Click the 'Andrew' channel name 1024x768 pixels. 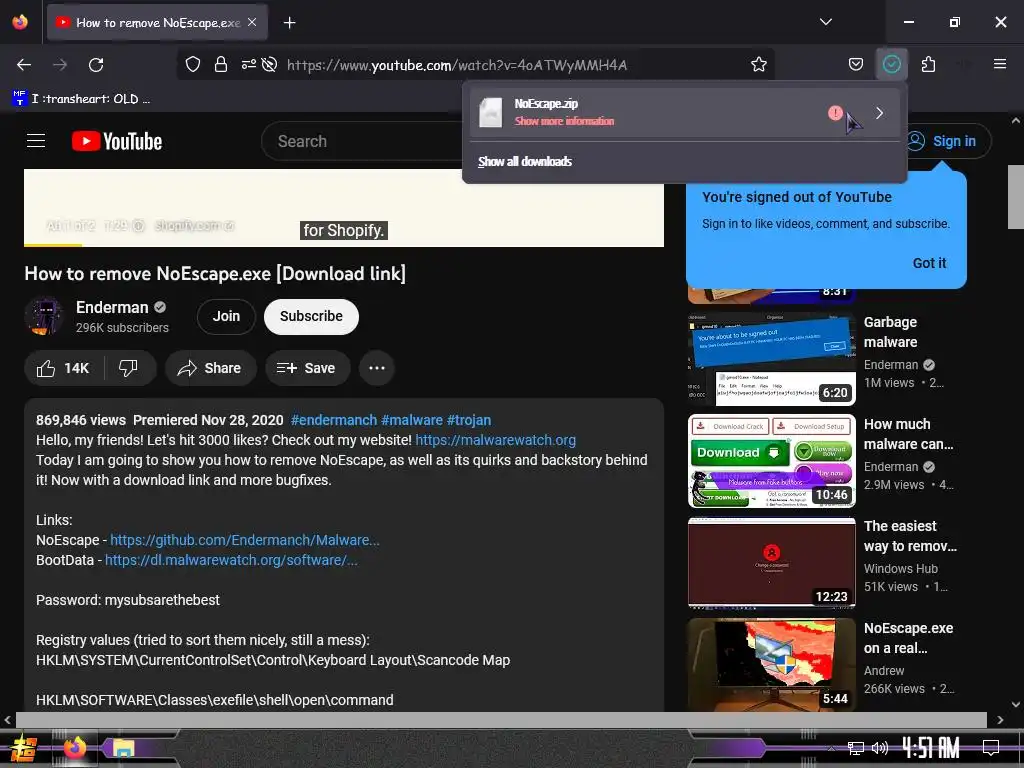coord(884,671)
